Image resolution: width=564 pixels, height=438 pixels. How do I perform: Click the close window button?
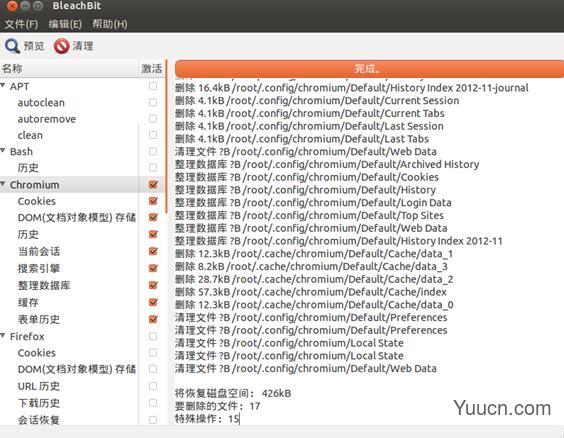12,6
